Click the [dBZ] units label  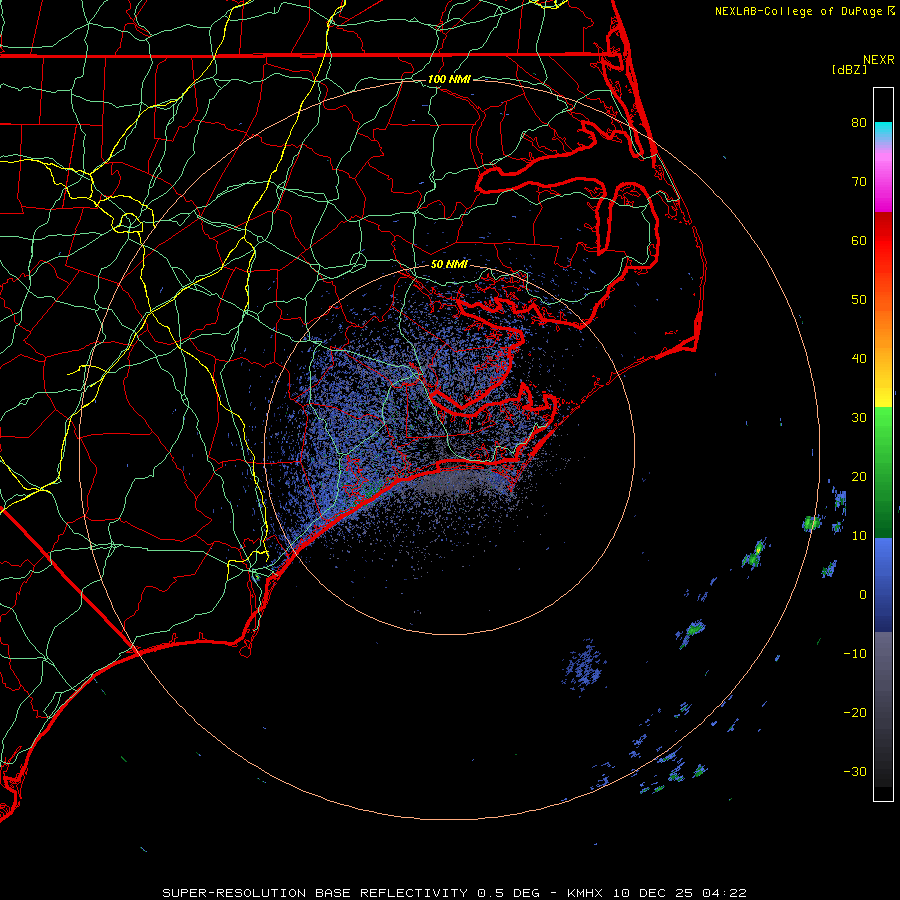pos(849,70)
